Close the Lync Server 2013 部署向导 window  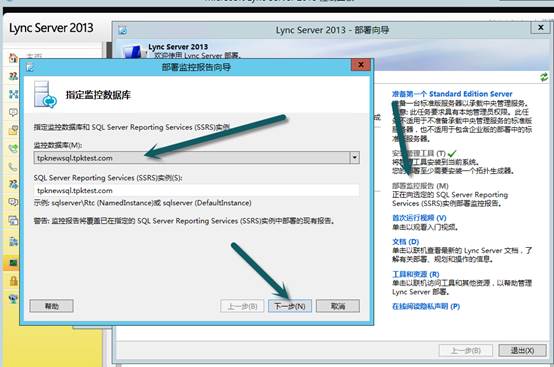click(541, 28)
